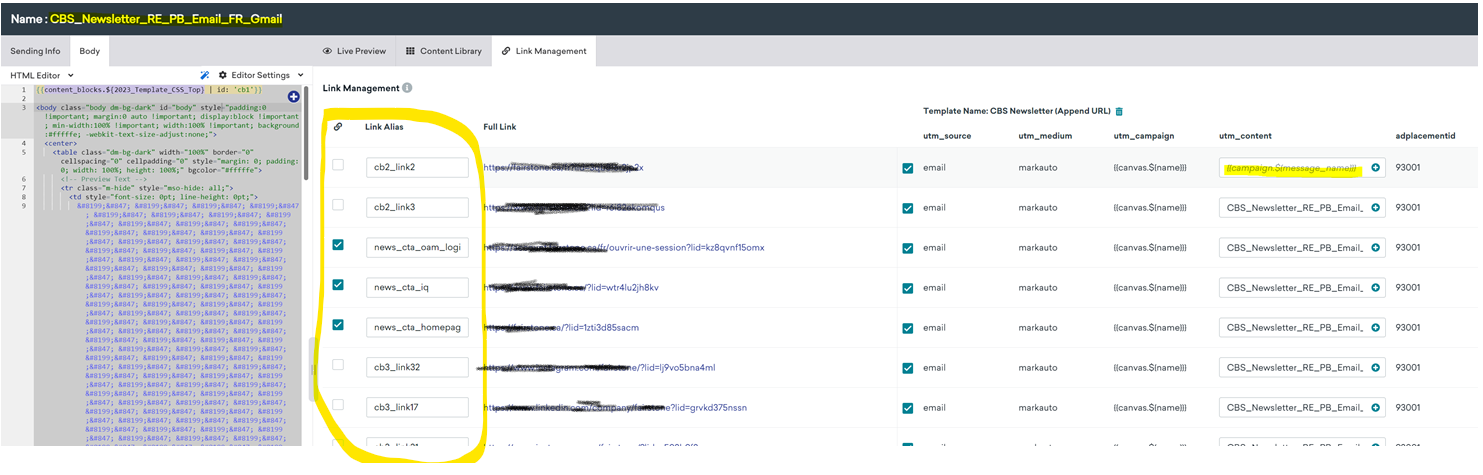This screenshot has width=1483, height=475.
Task: Delete the CBS Newsletter template via trash icon
Action: (1119, 111)
